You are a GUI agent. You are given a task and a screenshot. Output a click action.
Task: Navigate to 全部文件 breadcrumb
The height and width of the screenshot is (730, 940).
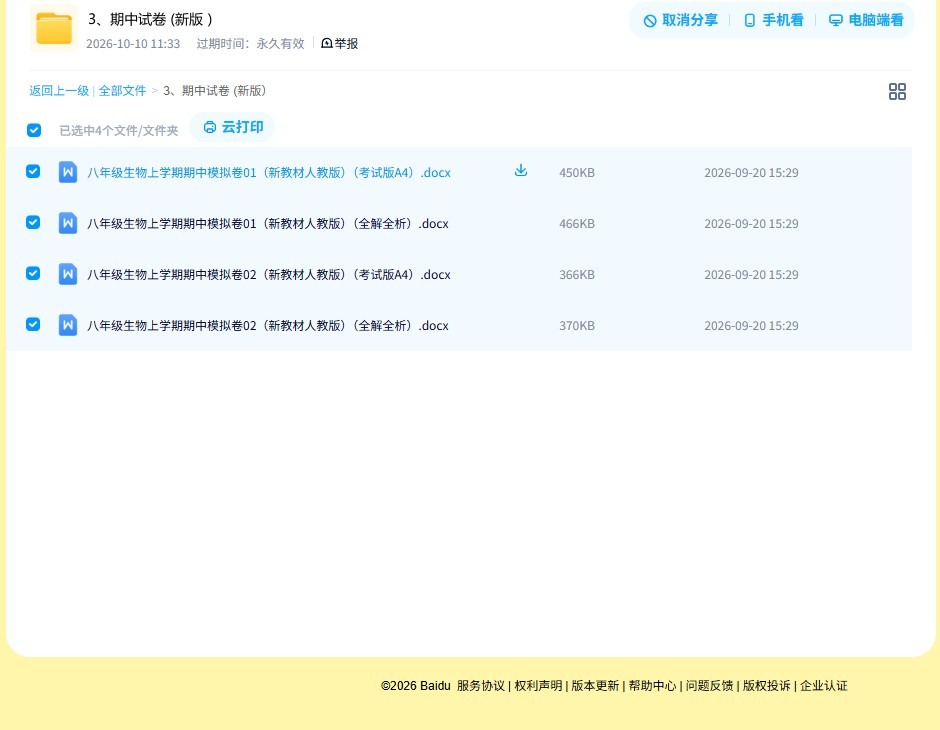pos(122,91)
